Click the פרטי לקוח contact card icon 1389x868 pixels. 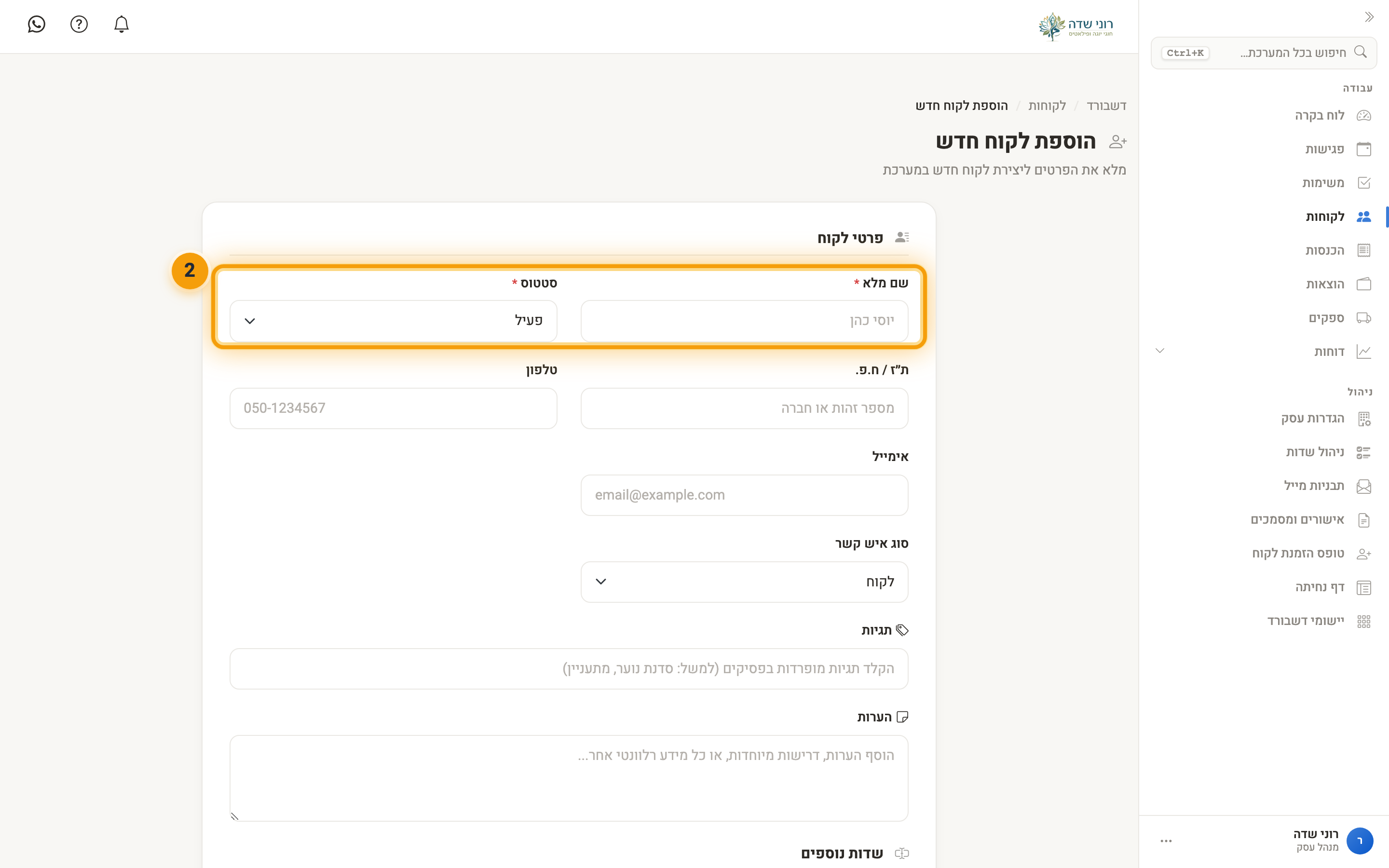[x=902, y=237]
